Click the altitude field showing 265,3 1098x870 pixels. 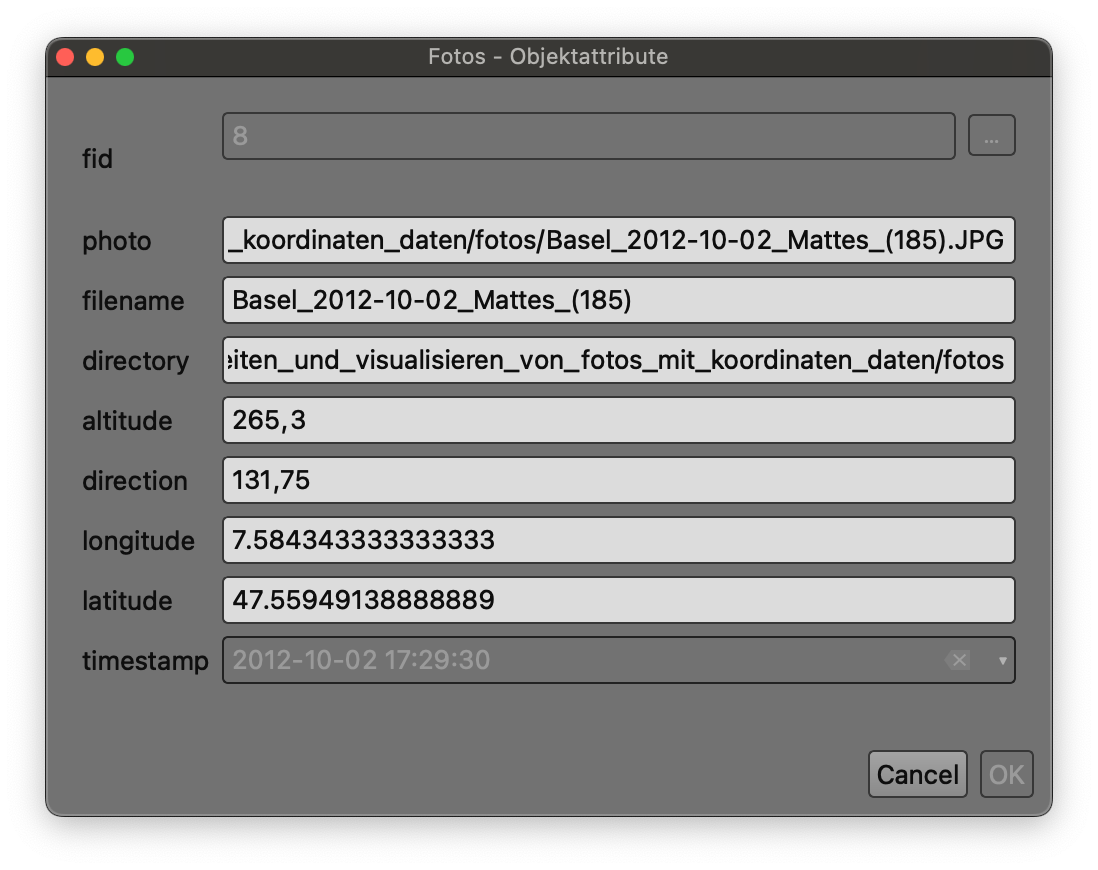pos(618,420)
